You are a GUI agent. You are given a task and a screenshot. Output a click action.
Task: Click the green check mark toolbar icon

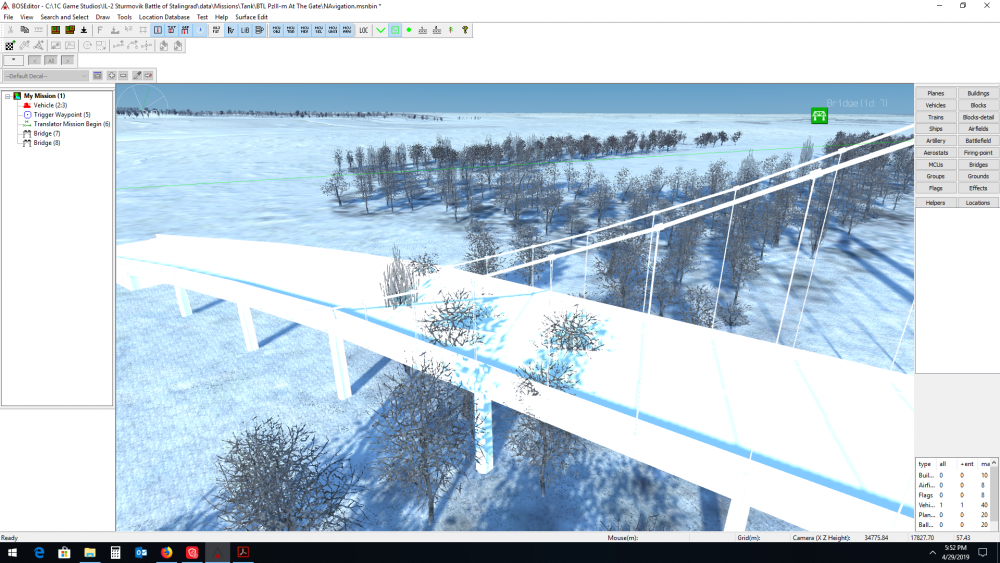(381, 30)
